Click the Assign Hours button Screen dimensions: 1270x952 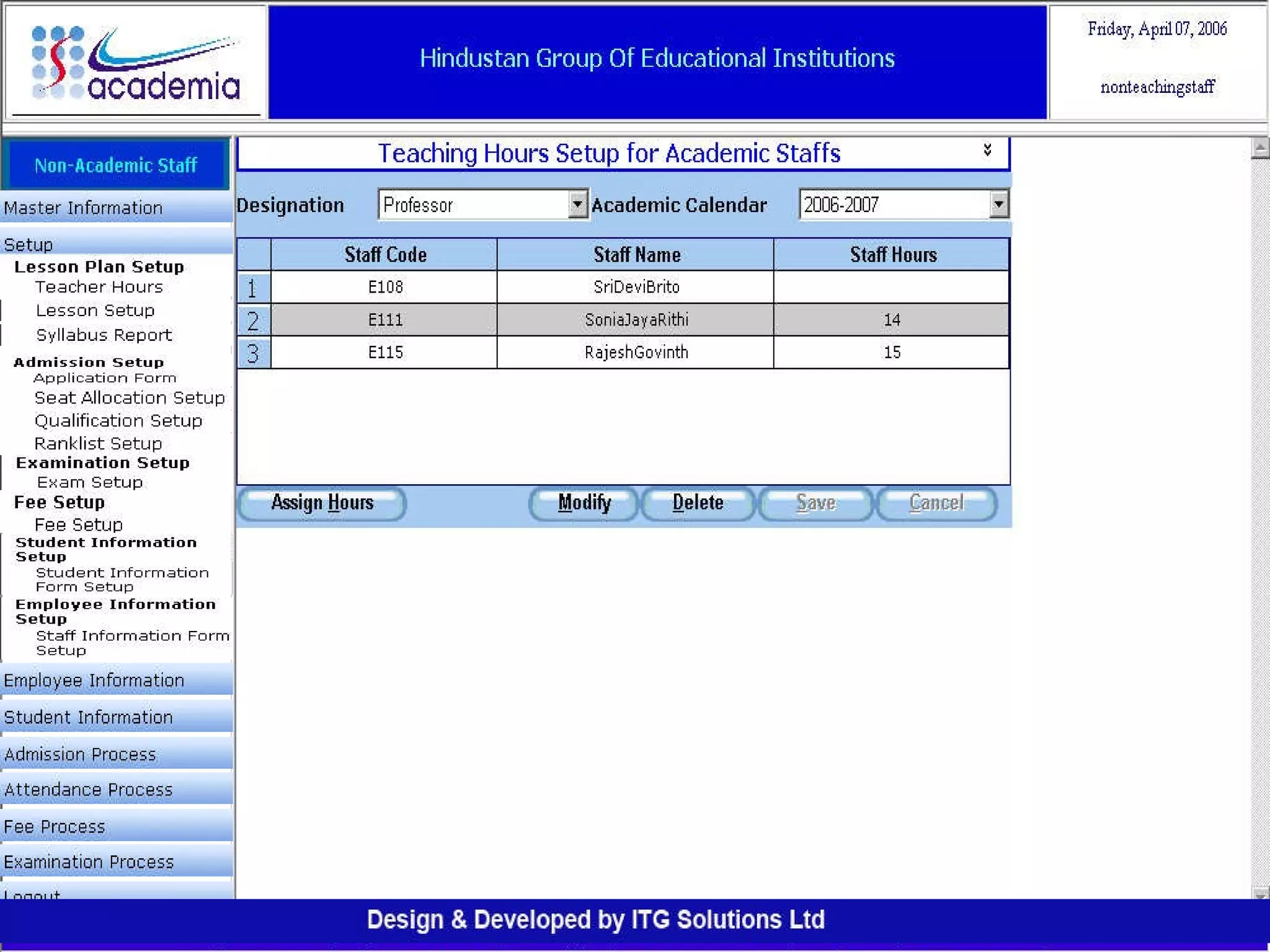[322, 503]
